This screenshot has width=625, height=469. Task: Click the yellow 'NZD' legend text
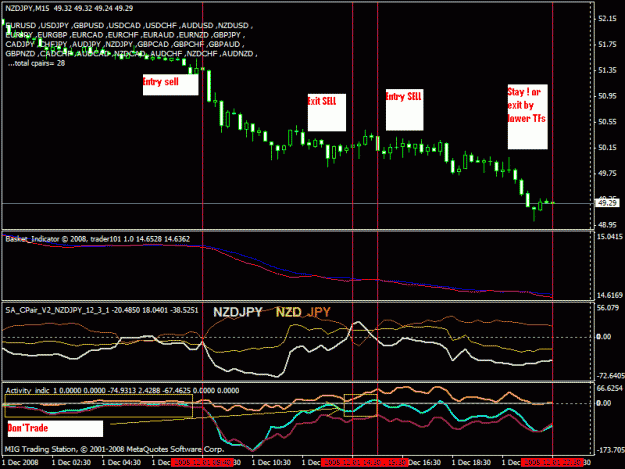coord(289,312)
